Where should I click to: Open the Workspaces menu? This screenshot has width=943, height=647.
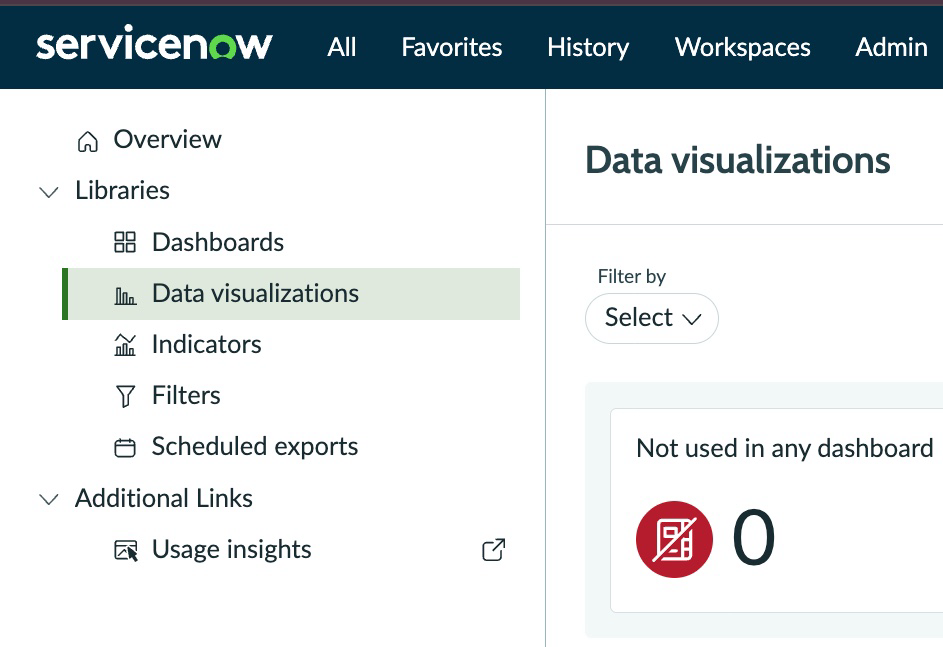tap(743, 48)
